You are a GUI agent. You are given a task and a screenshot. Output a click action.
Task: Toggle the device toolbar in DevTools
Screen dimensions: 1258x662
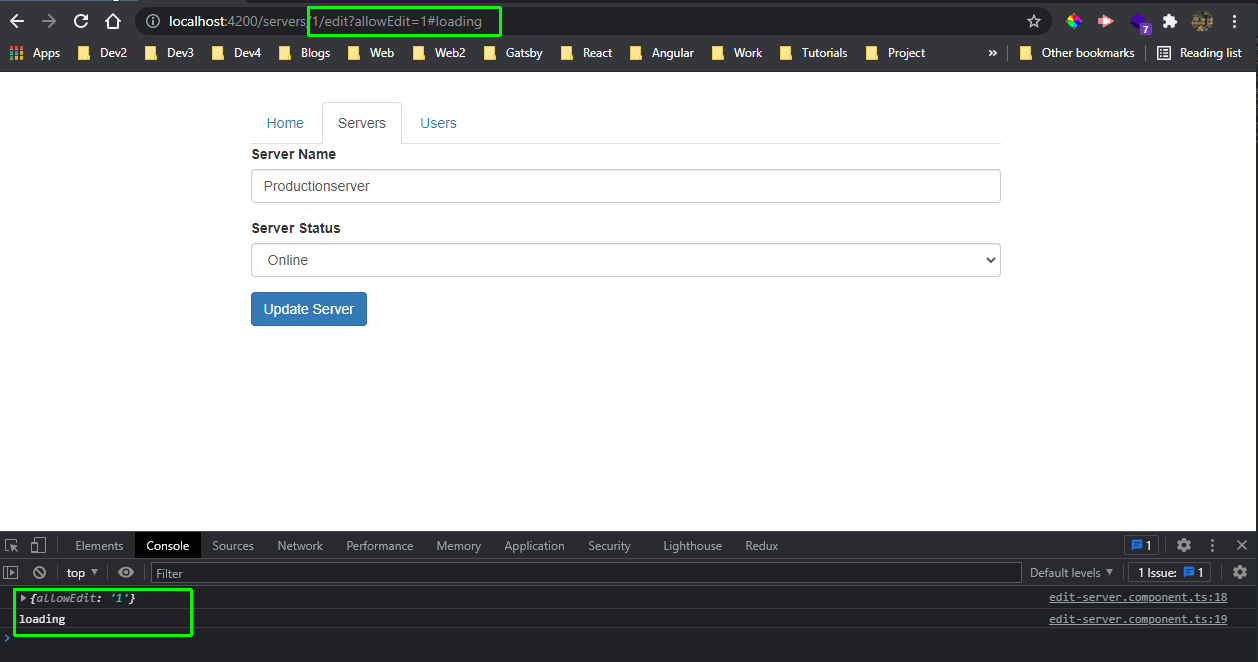pos(38,545)
